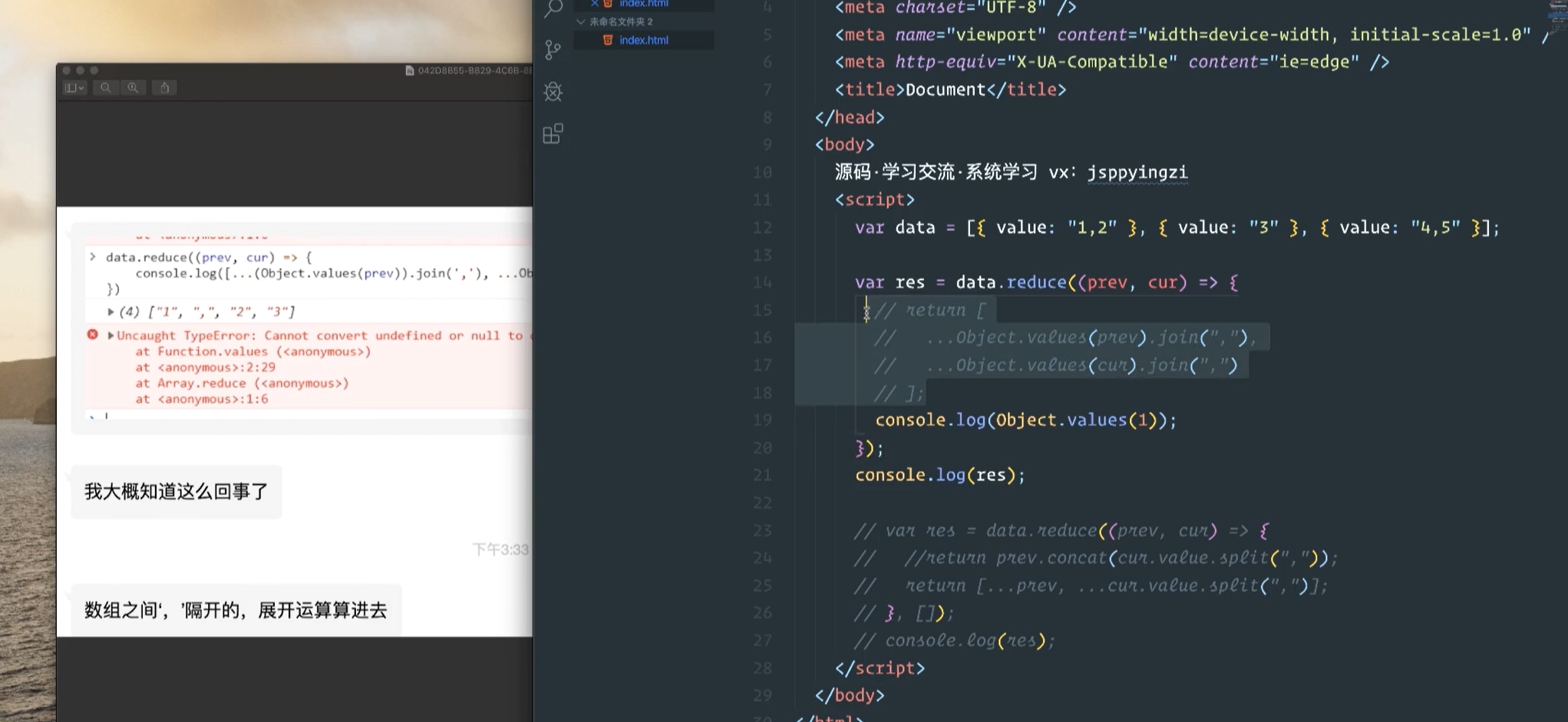Click the 'at Function.values' stack trace line
Screen dimensions: 1568x722
pyautogui.click(x=253, y=351)
